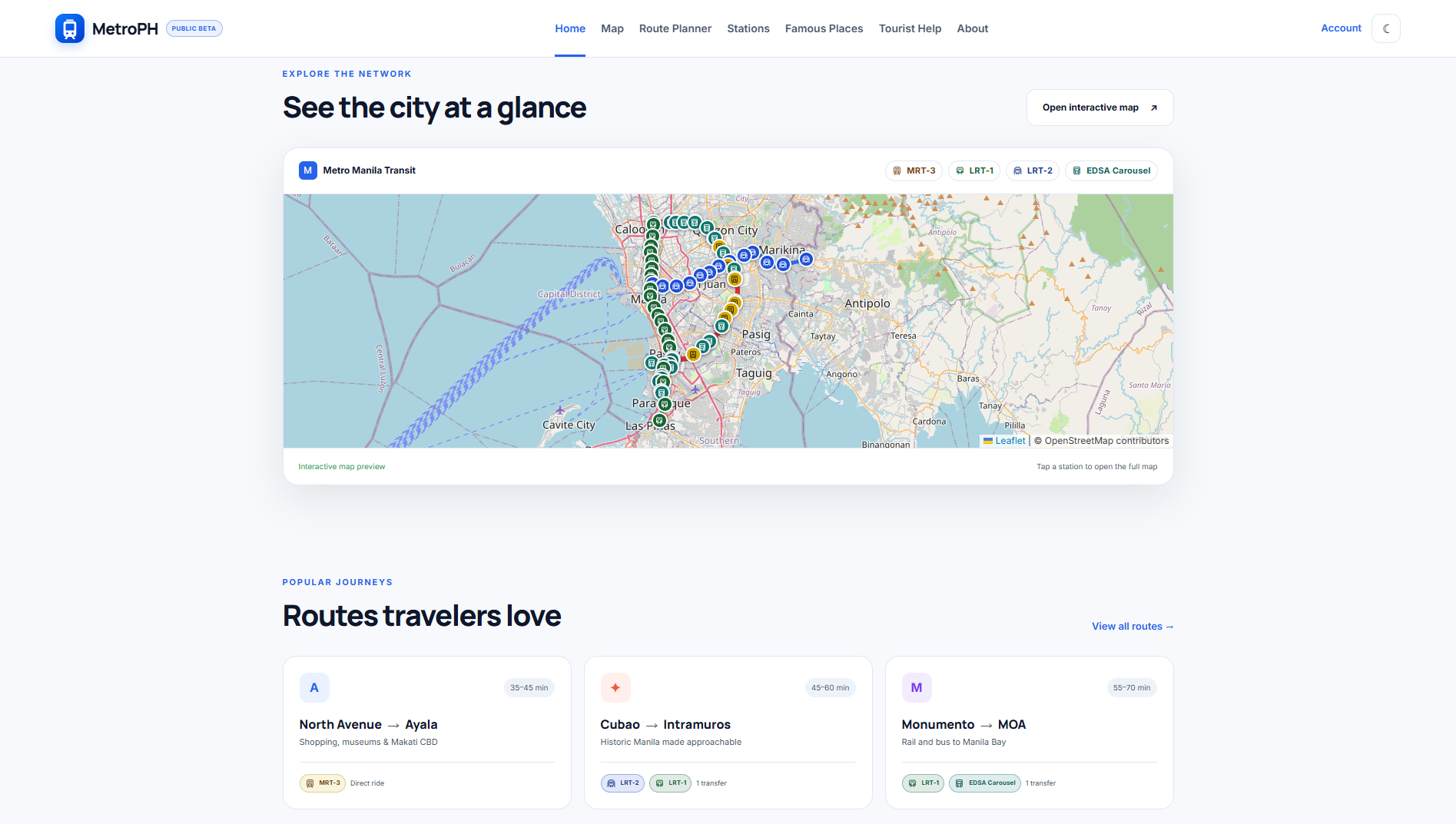Click the blue M Metro Manila Transit icon

click(308, 170)
